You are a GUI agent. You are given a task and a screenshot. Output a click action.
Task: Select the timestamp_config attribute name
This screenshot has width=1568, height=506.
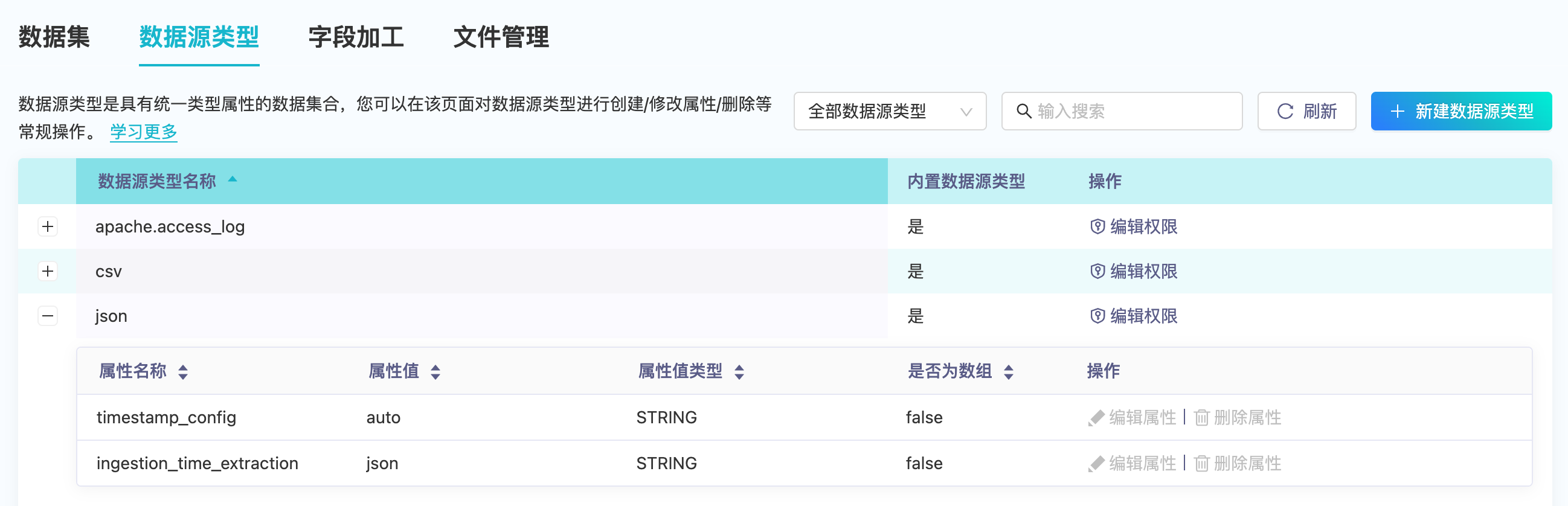click(166, 418)
